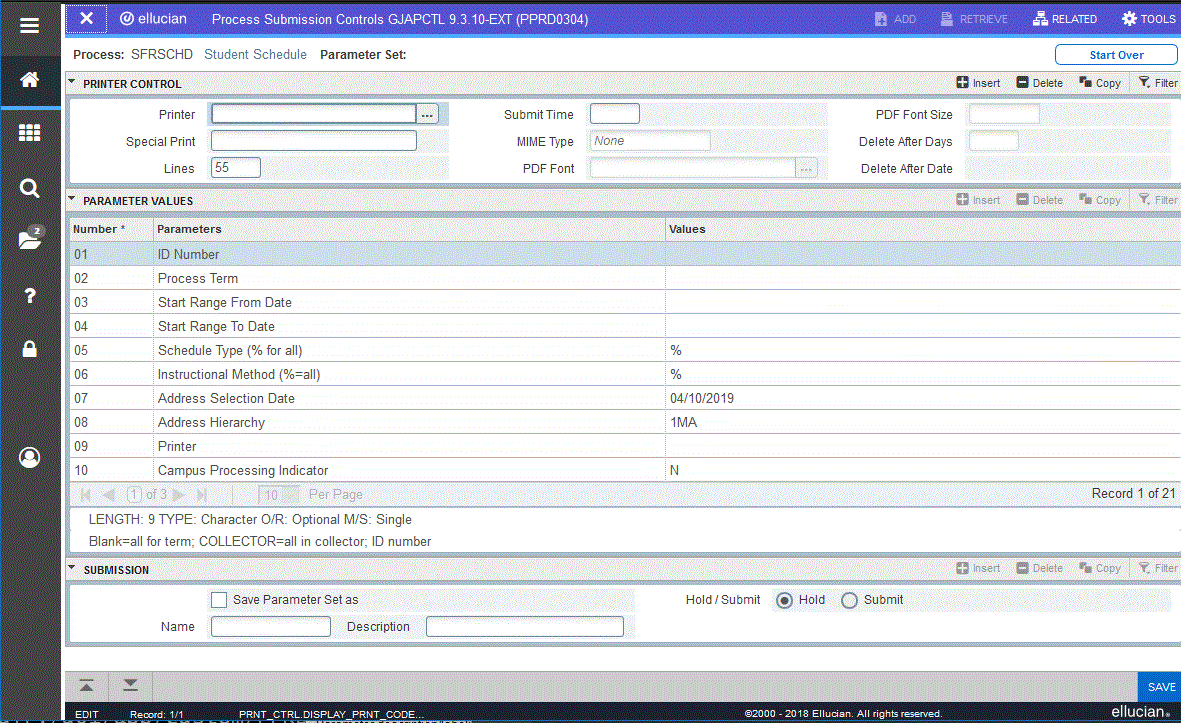
Task: Open the PDF Font lookup ellipsis button
Action: tap(806, 169)
